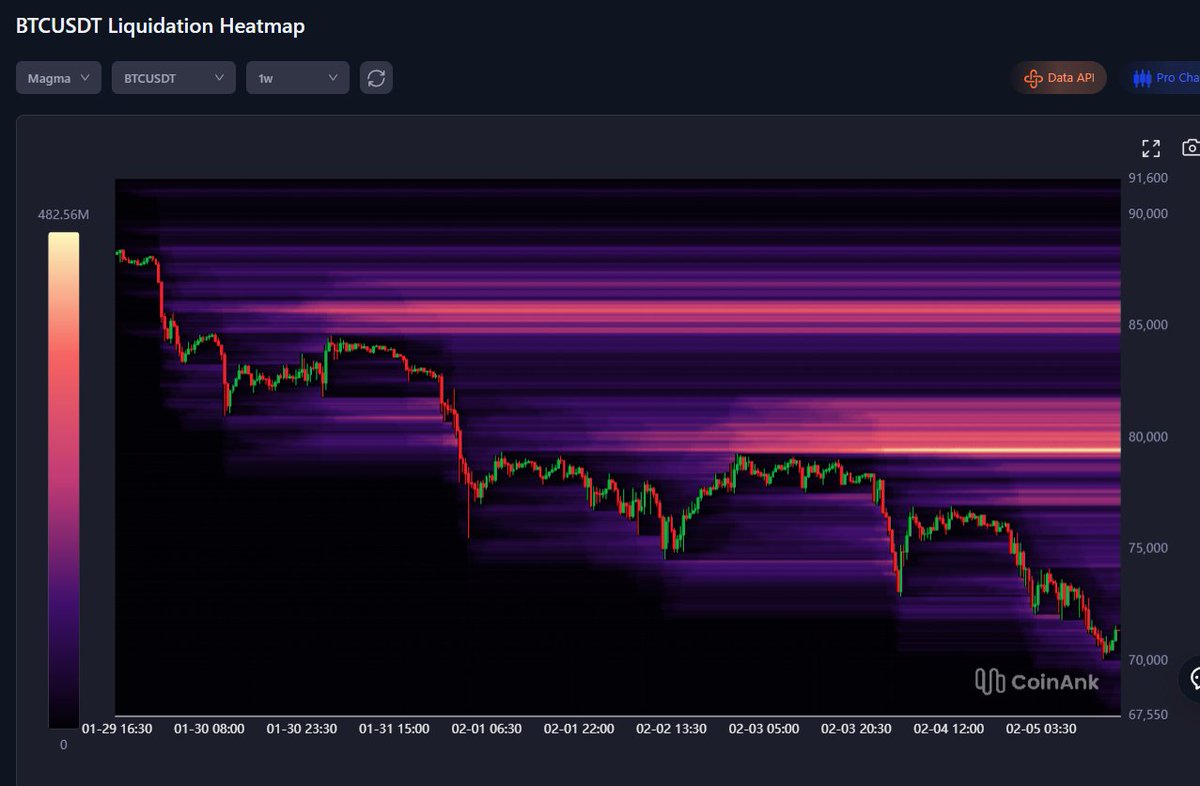Click the 482.56M scale maximum label
The height and width of the screenshot is (786, 1200).
coord(64,215)
